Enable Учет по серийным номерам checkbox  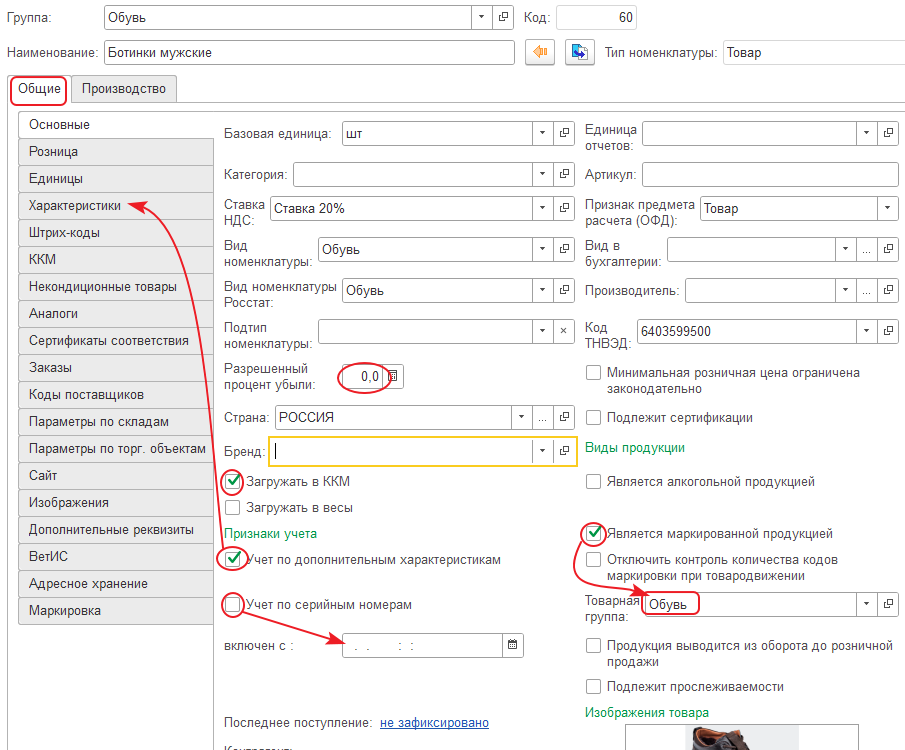pyautogui.click(x=233, y=604)
